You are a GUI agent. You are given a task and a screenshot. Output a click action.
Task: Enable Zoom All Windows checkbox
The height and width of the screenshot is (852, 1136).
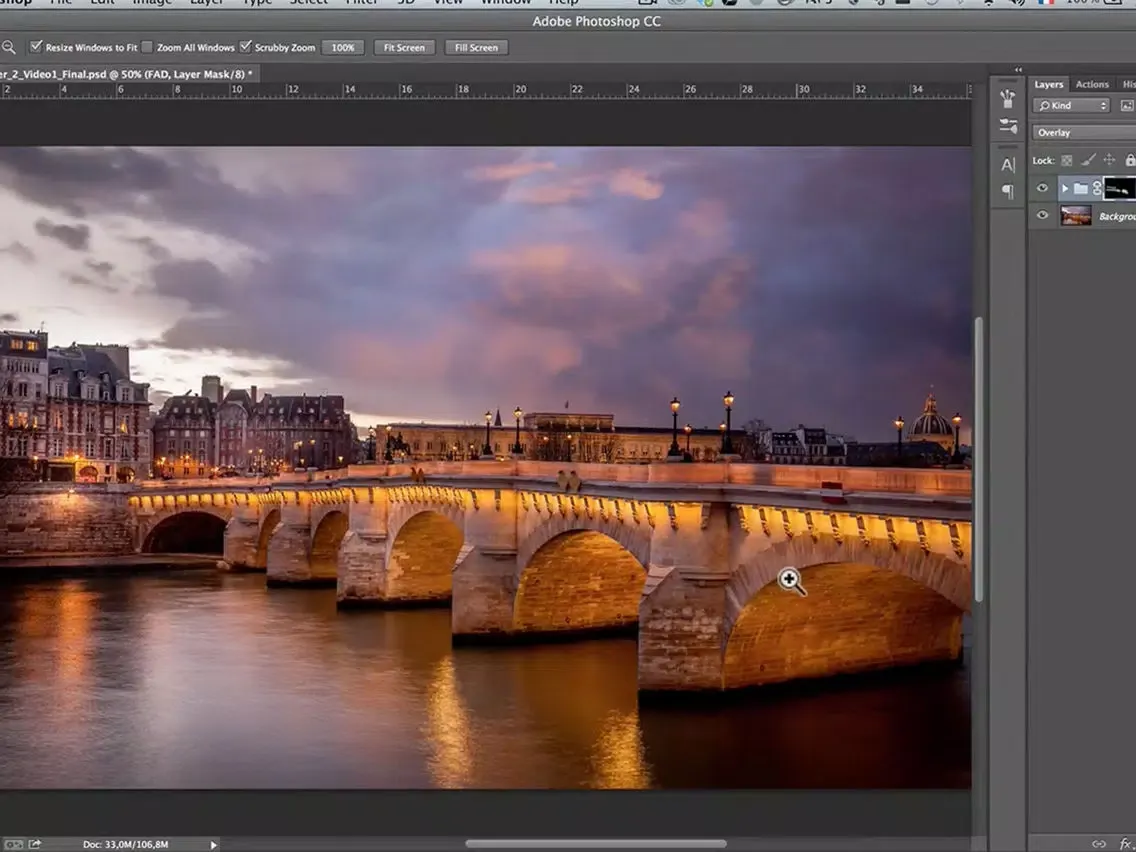(147, 47)
